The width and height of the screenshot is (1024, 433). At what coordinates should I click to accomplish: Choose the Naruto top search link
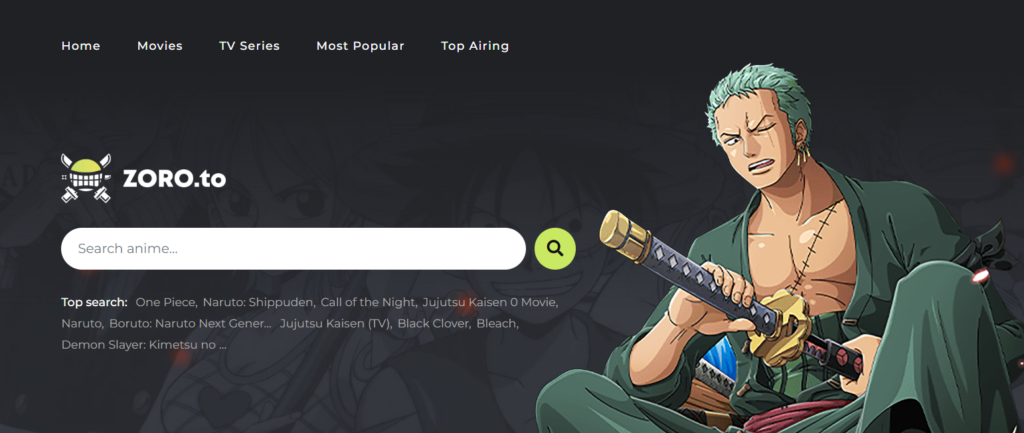(x=81, y=323)
